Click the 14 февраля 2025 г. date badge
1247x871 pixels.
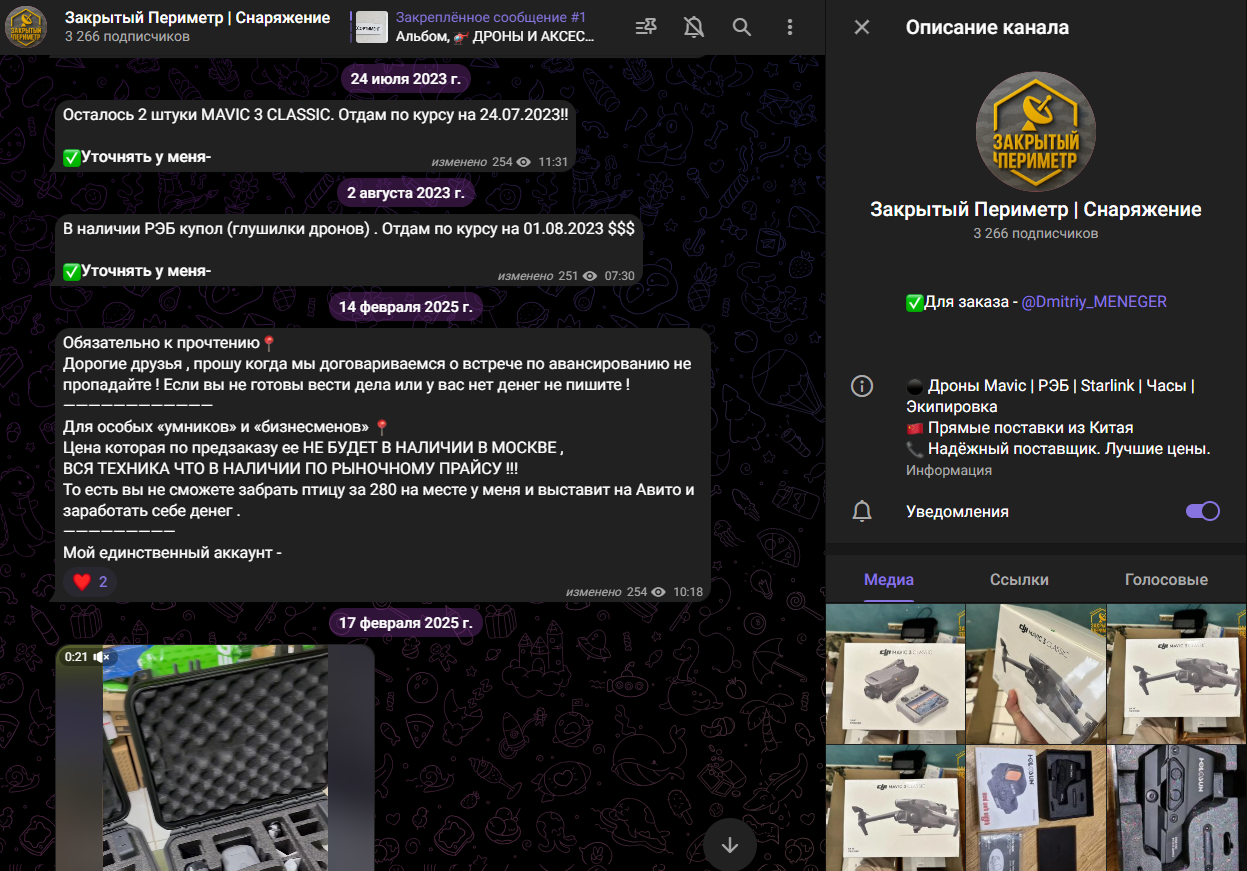(x=406, y=306)
